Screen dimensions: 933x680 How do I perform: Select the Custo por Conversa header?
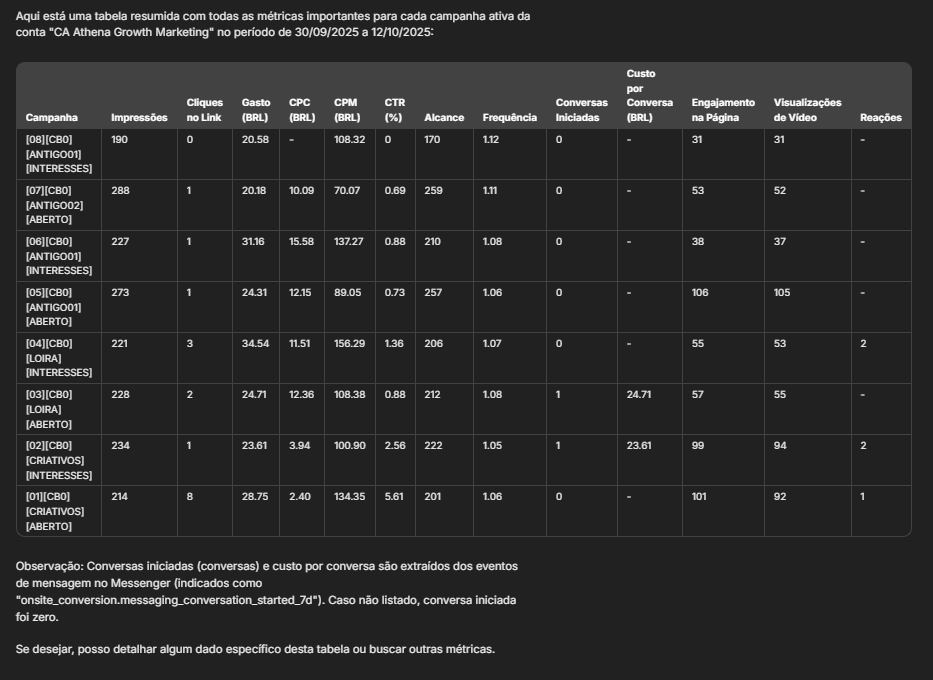click(649, 95)
